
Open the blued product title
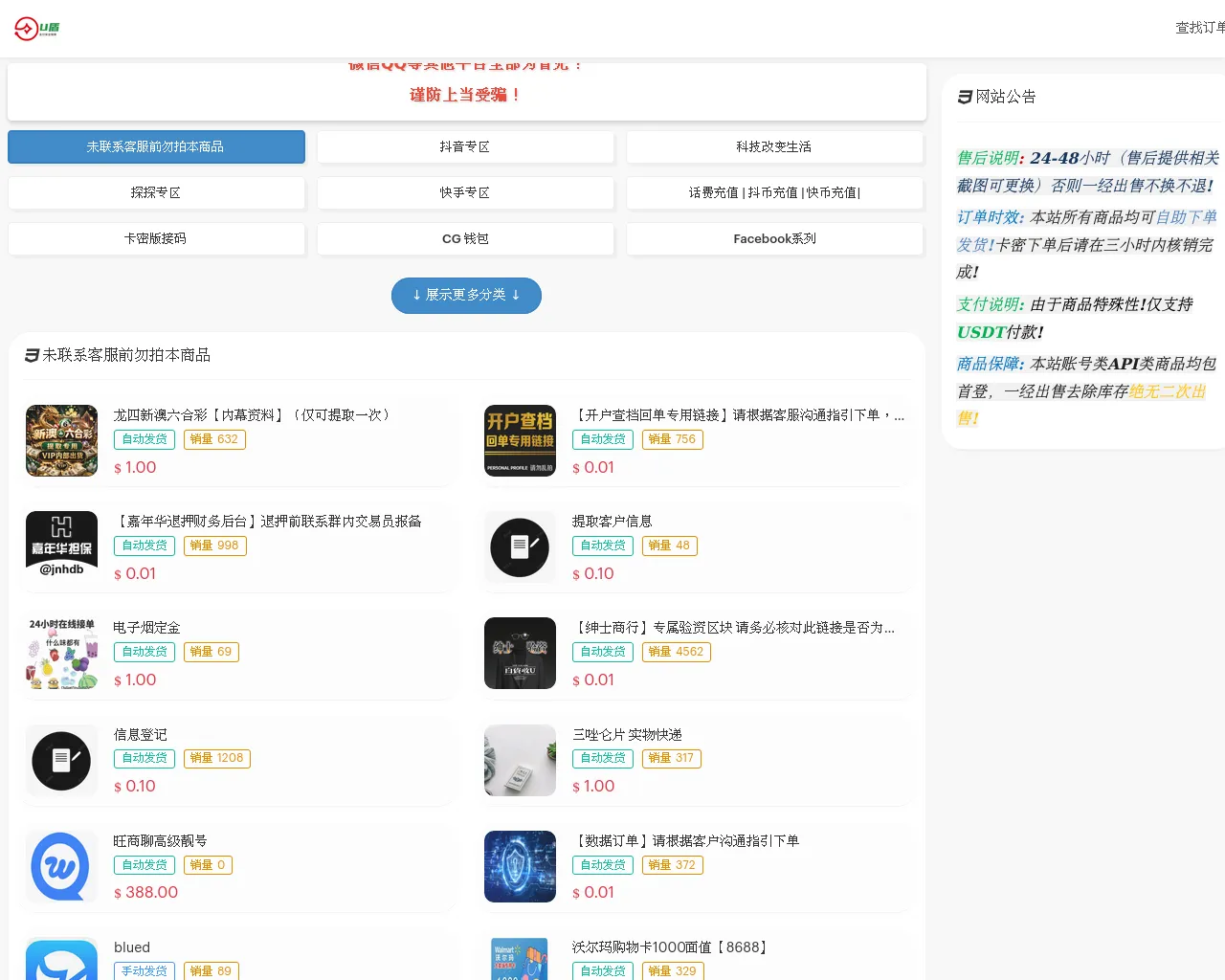click(132, 947)
